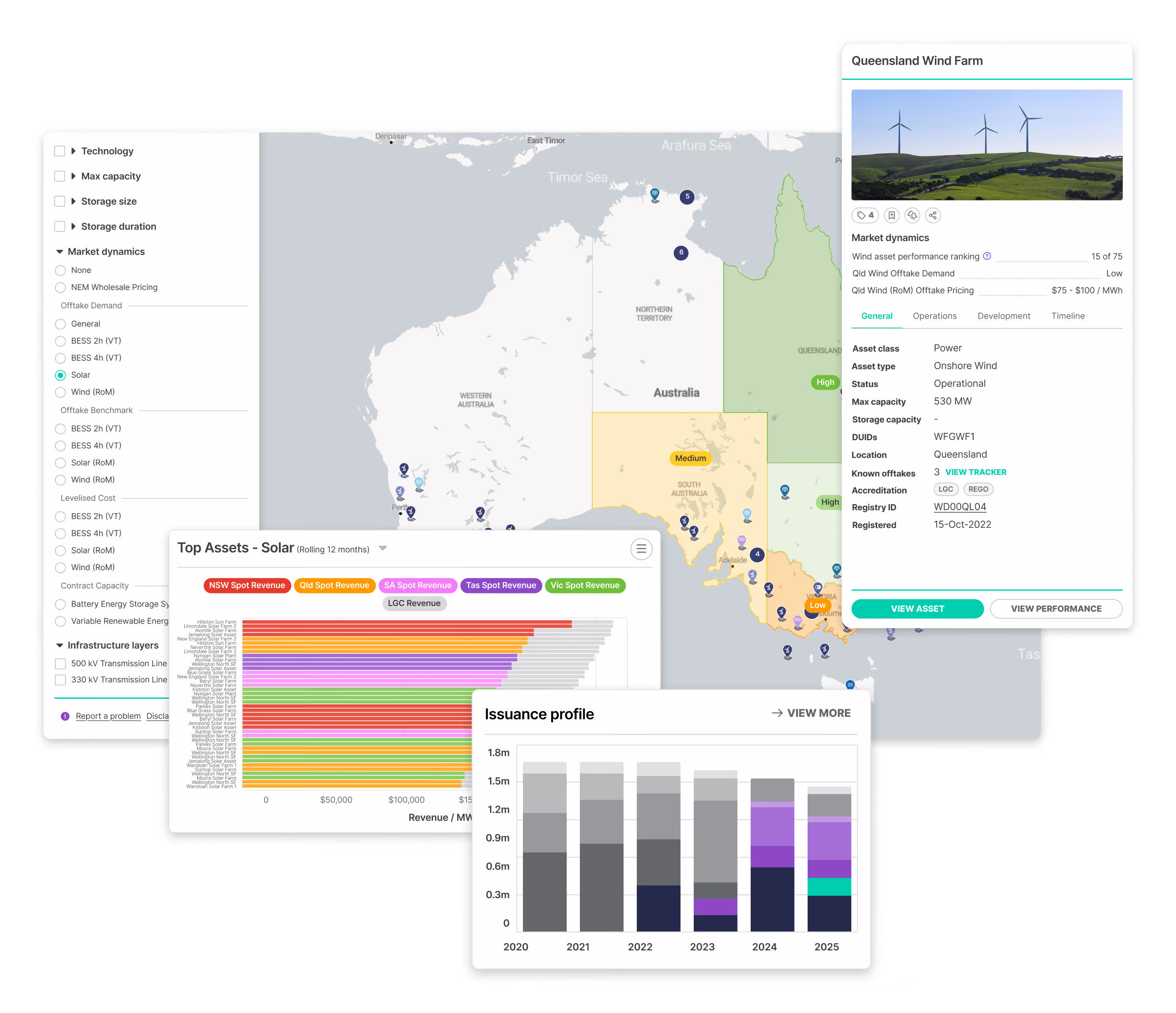Select the None market dynamics radio
1176x1013 pixels.
pos(60,270)
